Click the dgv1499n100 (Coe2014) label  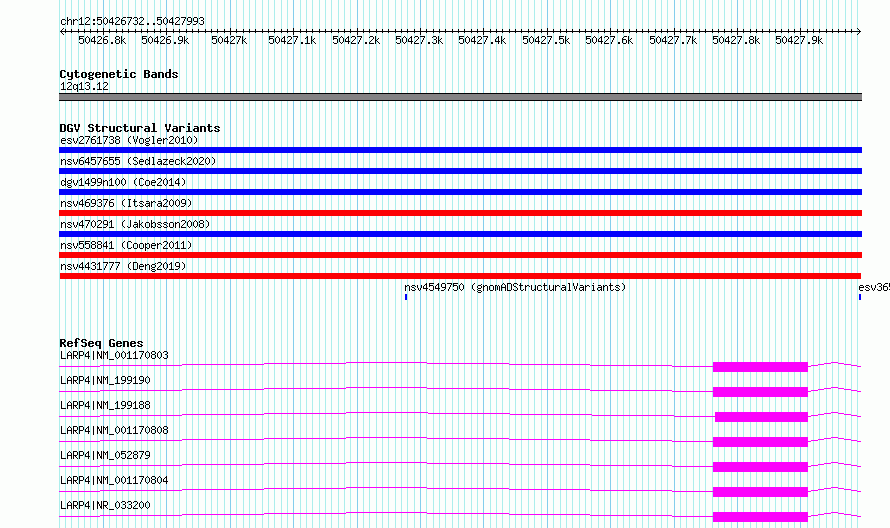123,182
